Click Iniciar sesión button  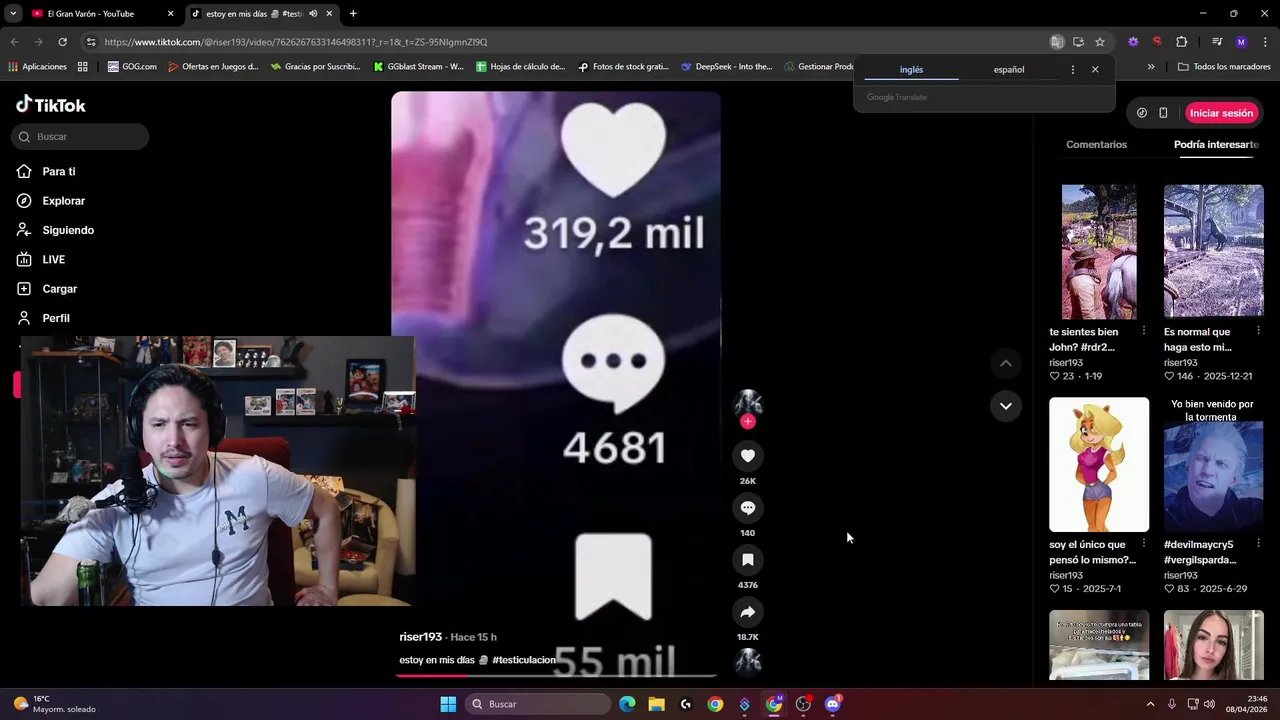pyautogui.click(x=1221, y=113)
